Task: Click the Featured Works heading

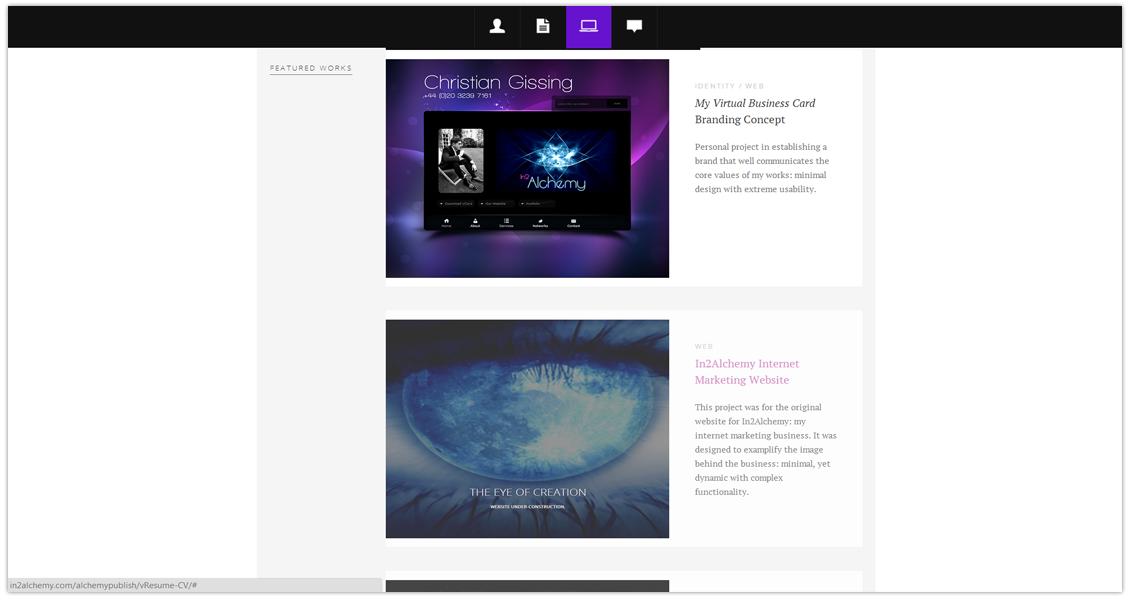Action: 311,69
